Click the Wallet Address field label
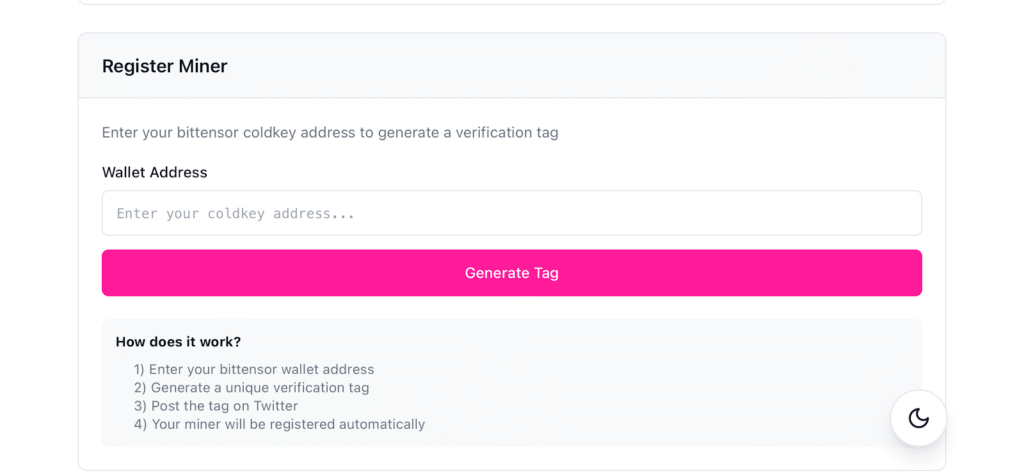1024x473 pixels. pos(154,172)
